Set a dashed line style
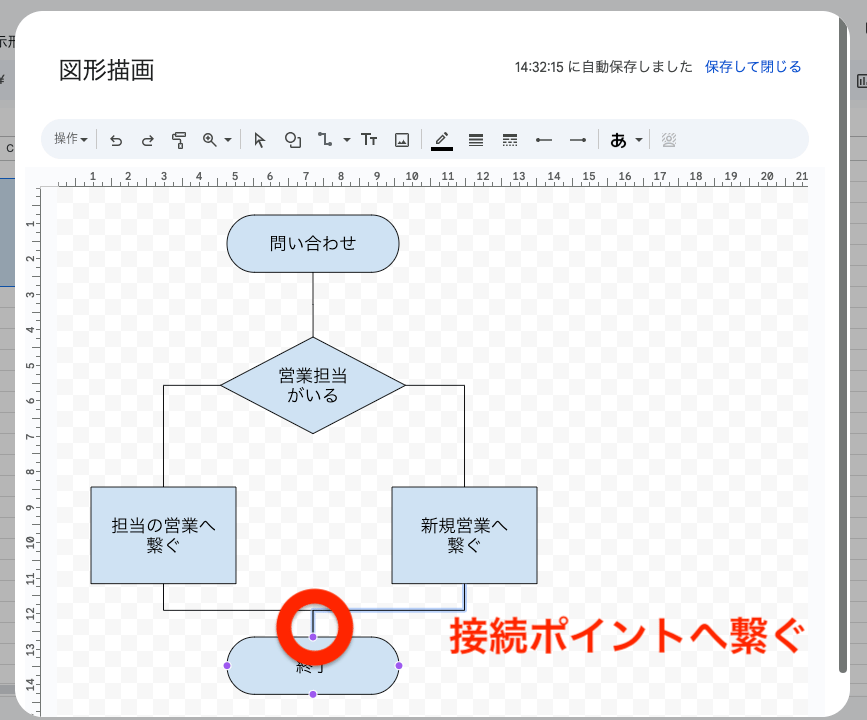 (x=509, y=139)
